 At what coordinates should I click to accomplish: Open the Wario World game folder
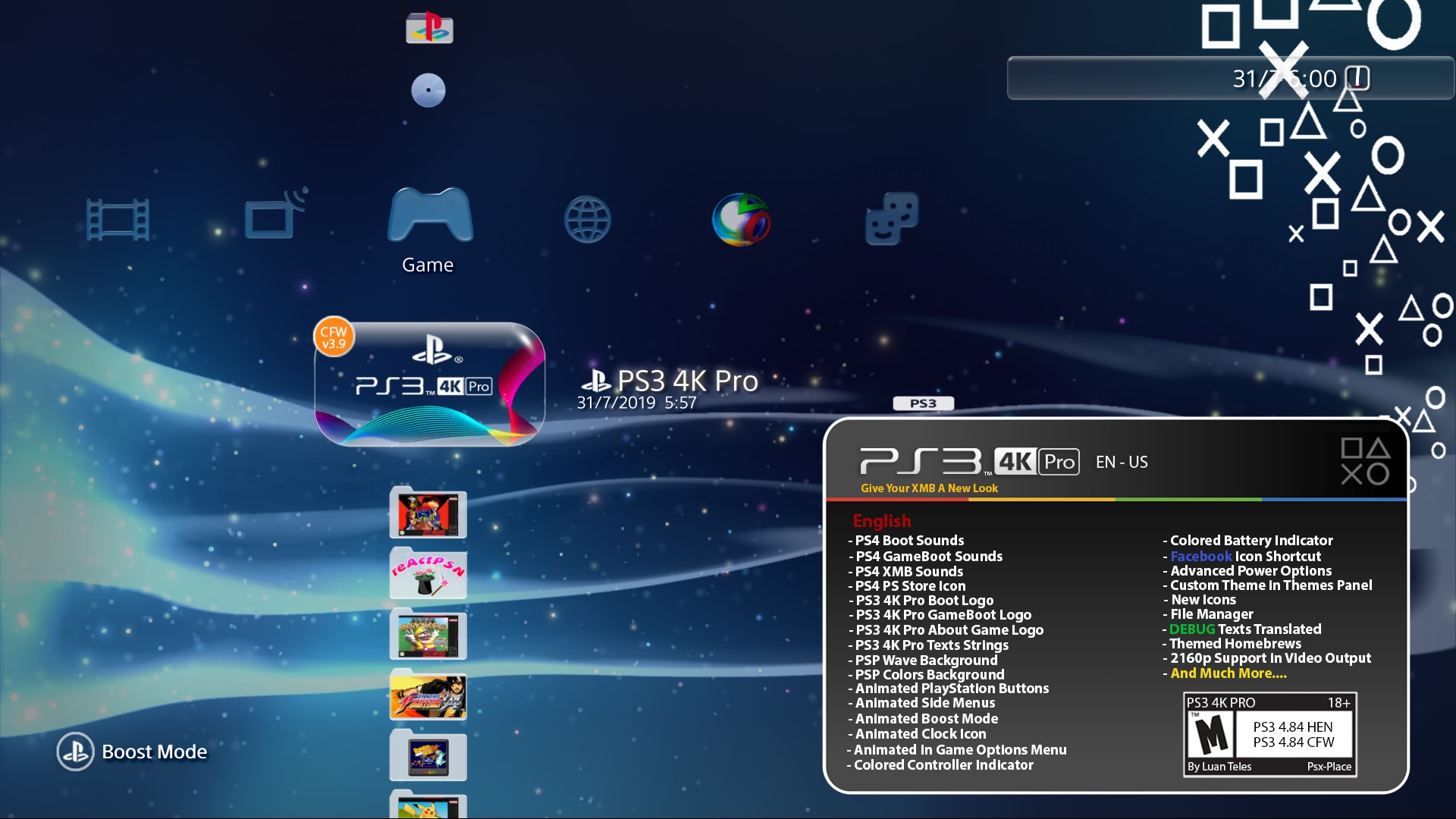[x=428, y=635]
